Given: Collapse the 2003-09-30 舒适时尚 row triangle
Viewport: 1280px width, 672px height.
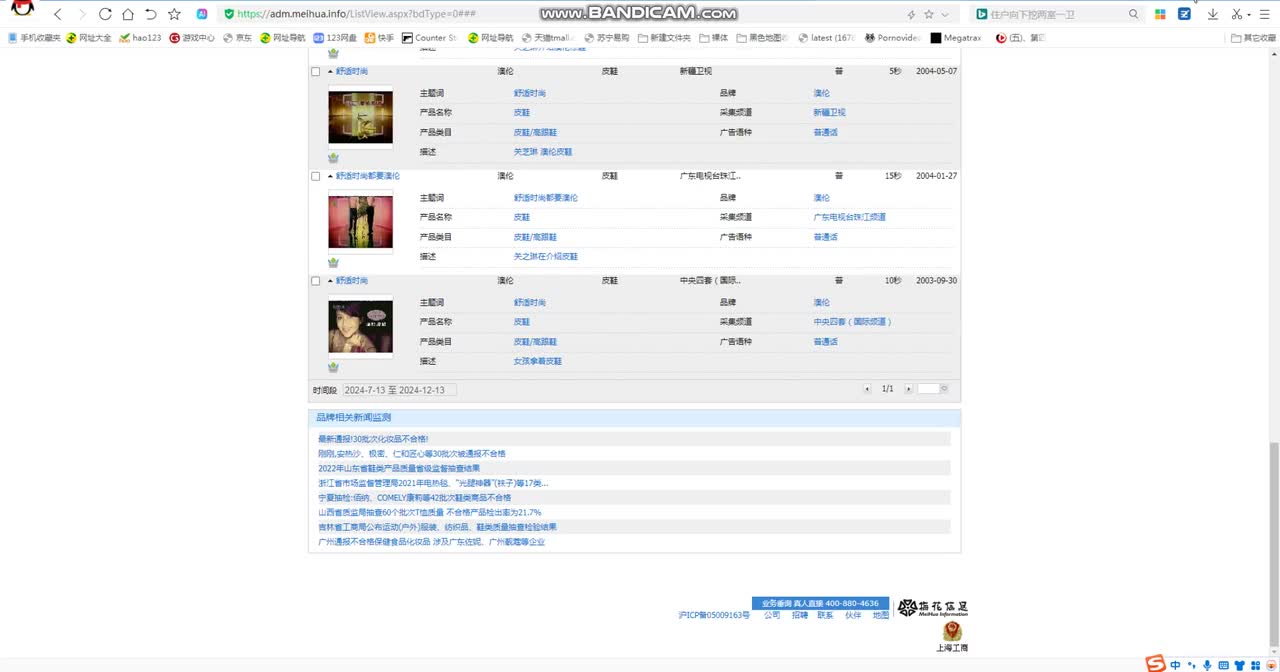Looking at the screenshot, I should pos(330,281).
